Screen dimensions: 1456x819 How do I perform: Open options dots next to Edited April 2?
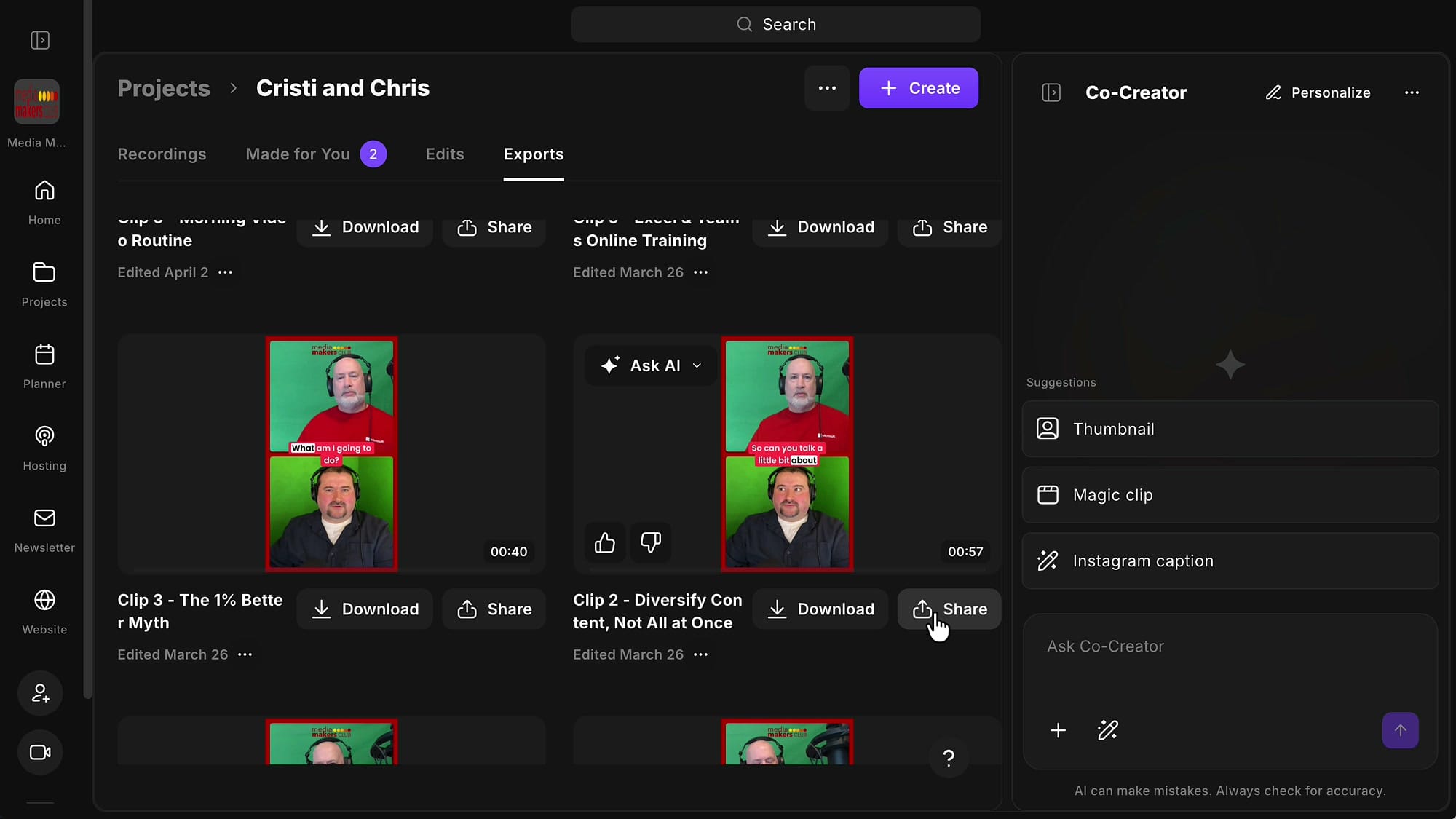coord(226,272)
